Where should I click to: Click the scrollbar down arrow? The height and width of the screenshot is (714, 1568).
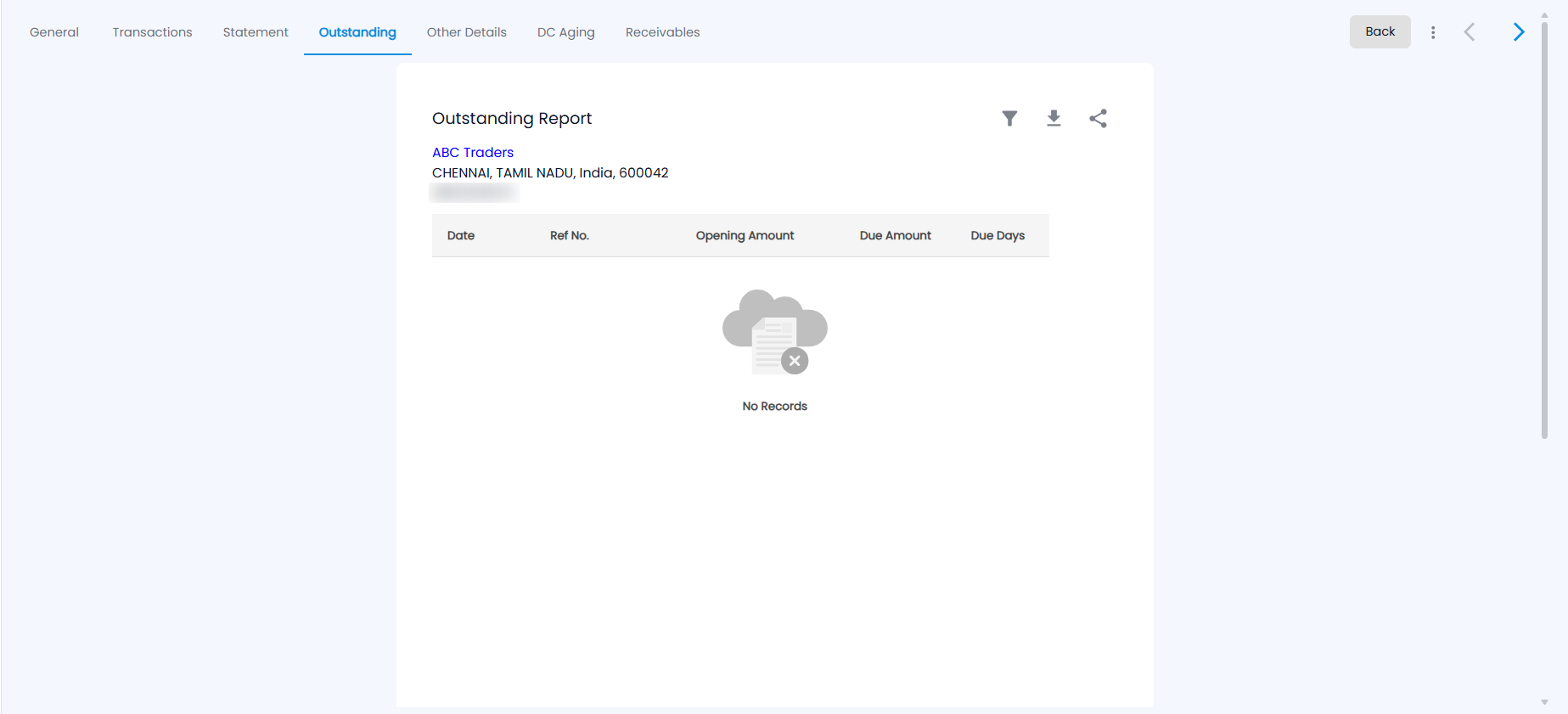pos(1544,703)
